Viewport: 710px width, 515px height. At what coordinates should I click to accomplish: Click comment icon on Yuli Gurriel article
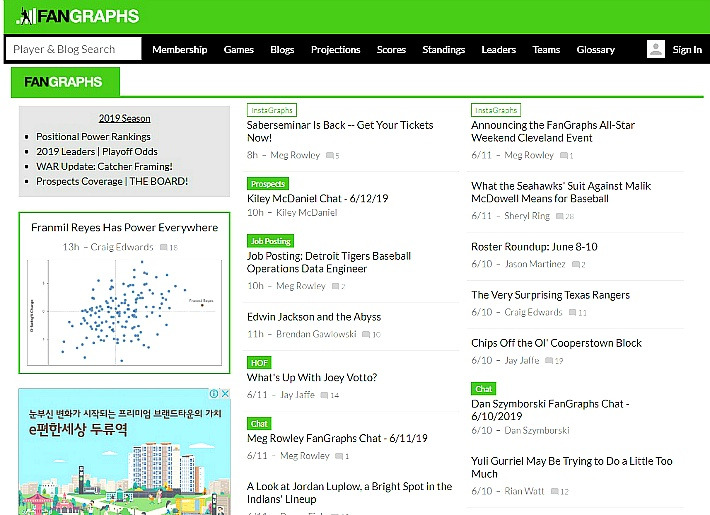pos(555,491)
